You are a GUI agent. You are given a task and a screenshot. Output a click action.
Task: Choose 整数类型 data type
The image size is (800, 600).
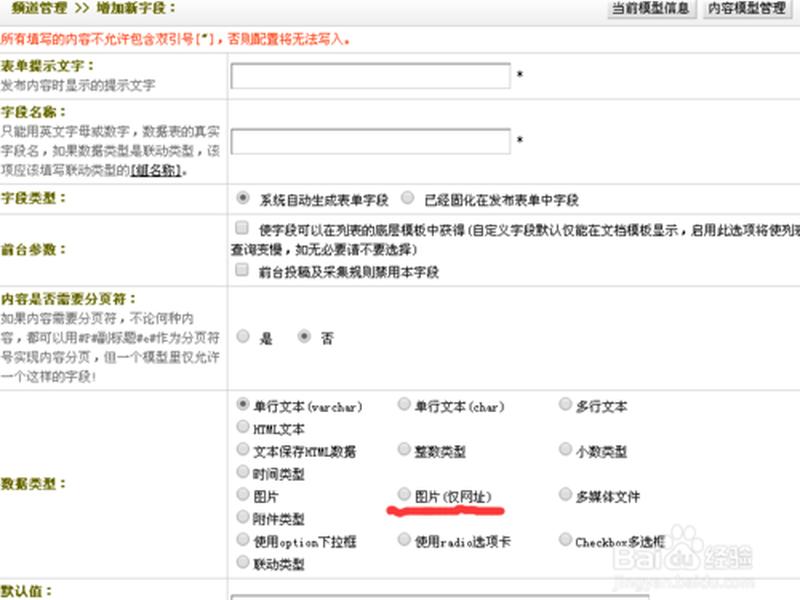coord(404,449)
